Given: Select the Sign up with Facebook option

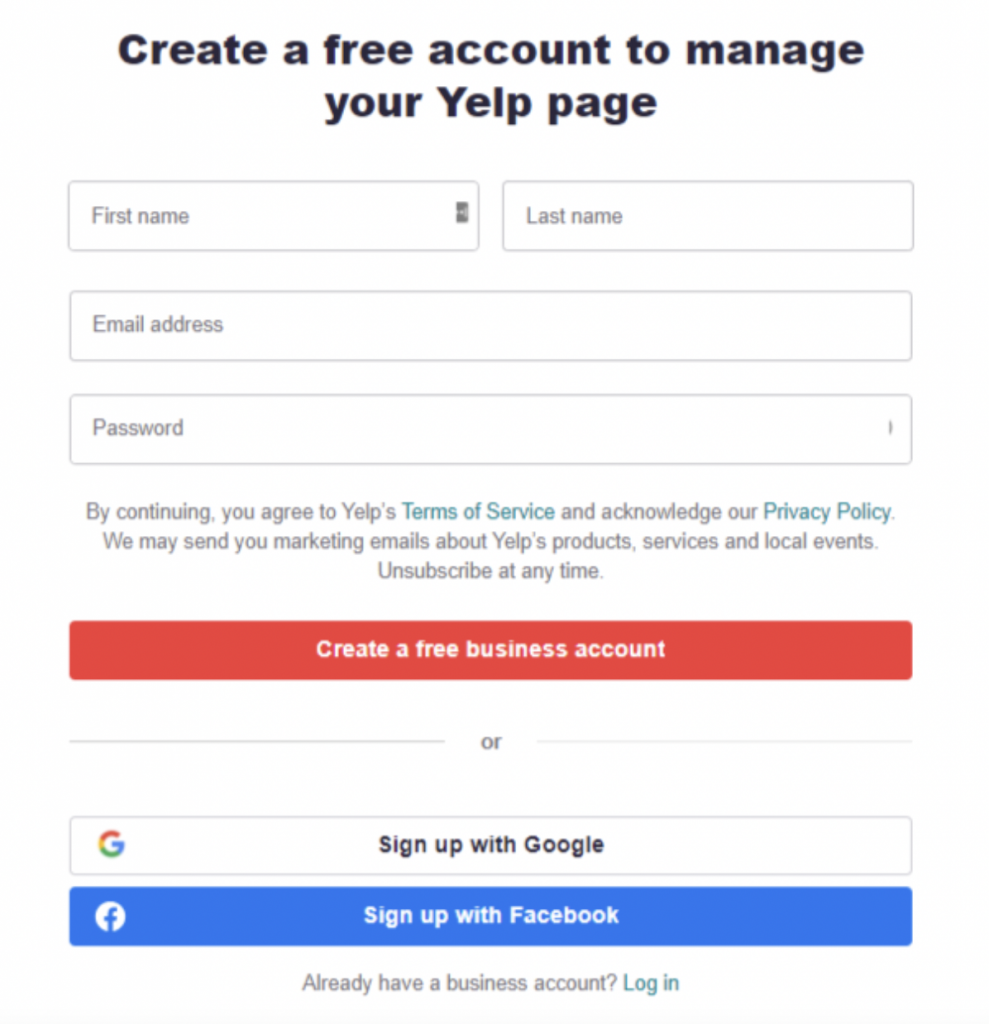Looking at the screenshot, I should click(490, 916).
